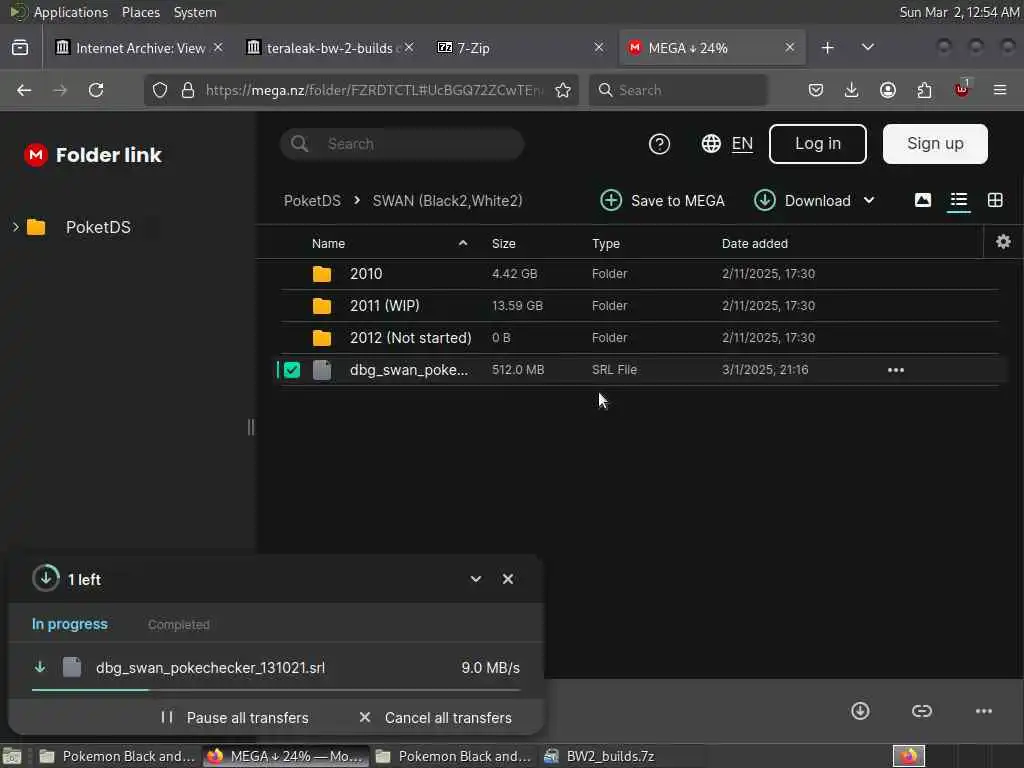The width and height of the screenshot is (1024, 768).
Task: Click the download progress bar
Action: 276,690
